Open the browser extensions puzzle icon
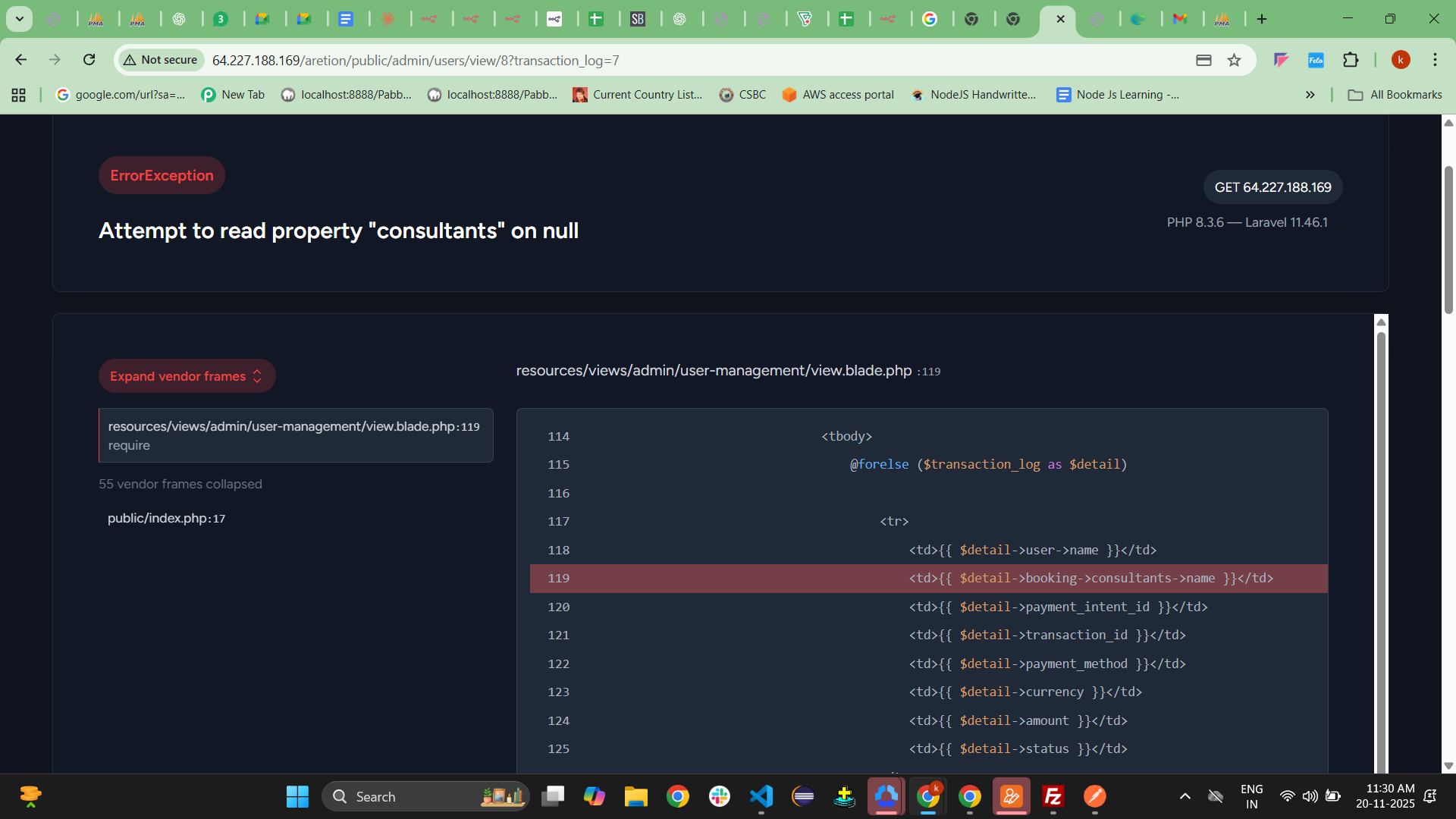Screen dimensions: 1456x819 point(1351,60)
